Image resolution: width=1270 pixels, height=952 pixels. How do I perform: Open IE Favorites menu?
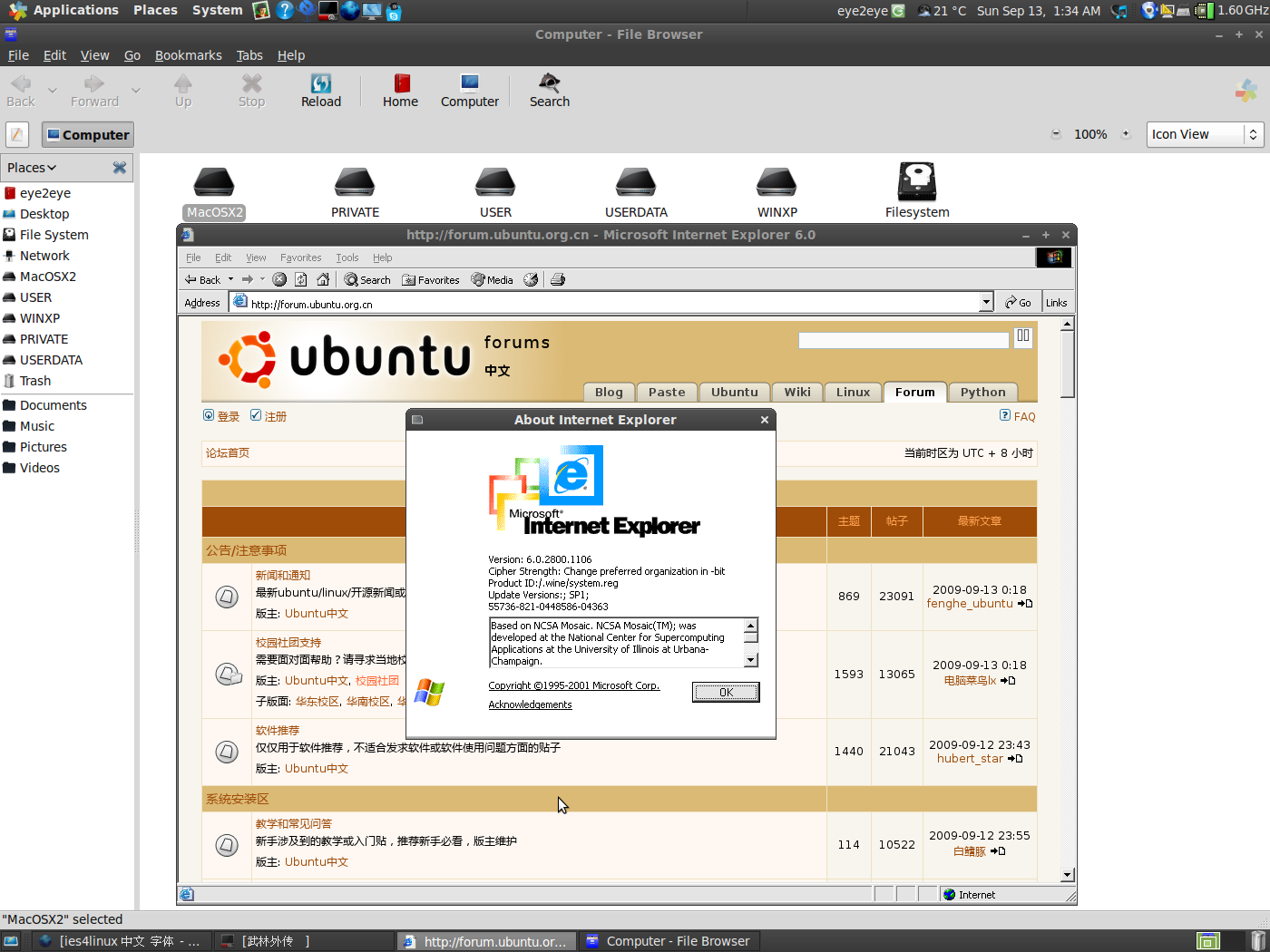(300, 257)
